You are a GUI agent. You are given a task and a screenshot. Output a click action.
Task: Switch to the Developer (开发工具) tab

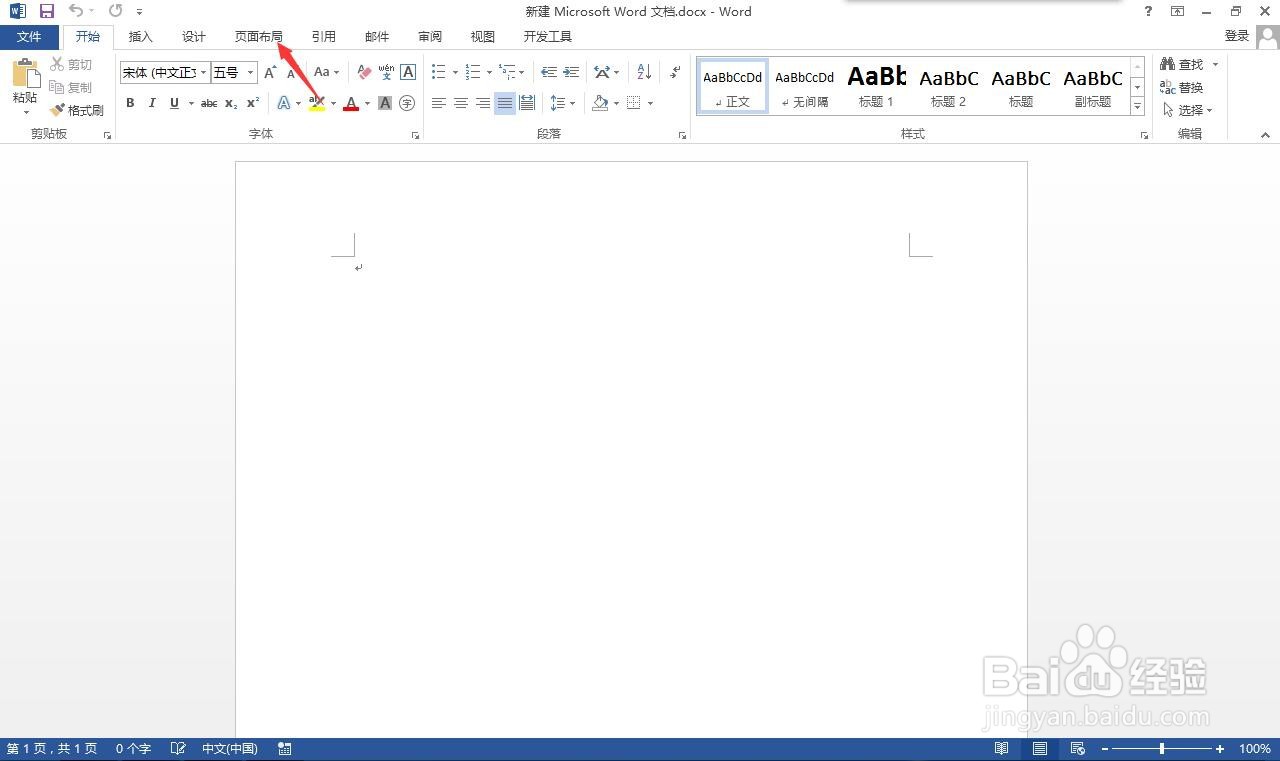[x=548, y=37]
